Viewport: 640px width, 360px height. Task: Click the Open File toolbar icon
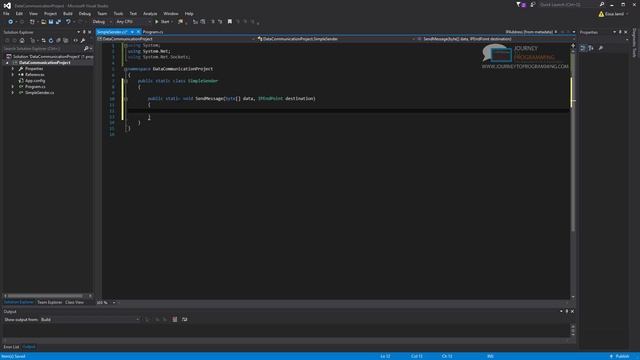pyautogui.click(x=43, y=22)
